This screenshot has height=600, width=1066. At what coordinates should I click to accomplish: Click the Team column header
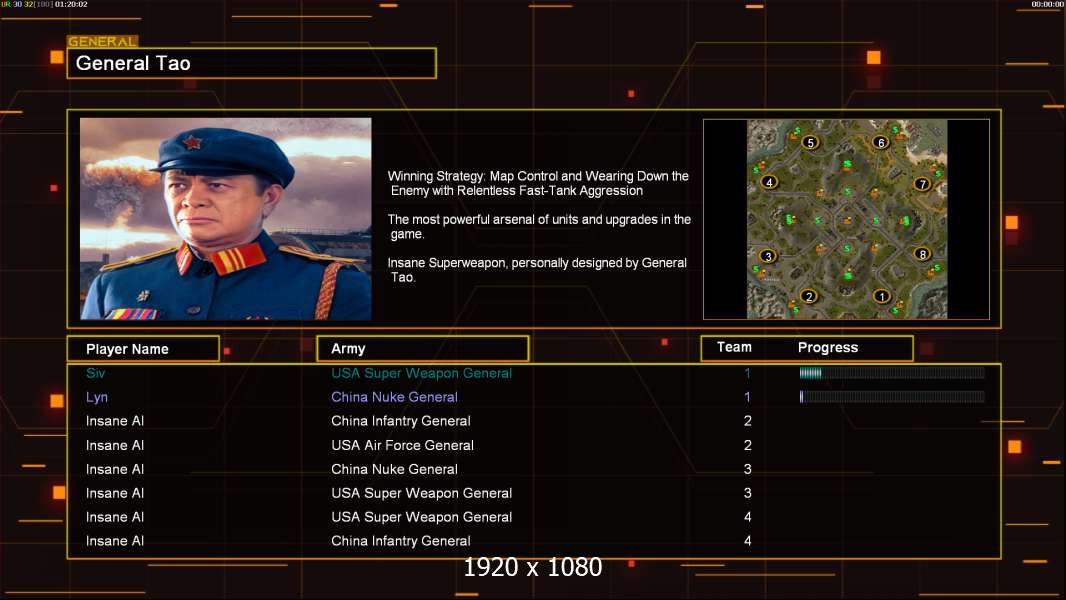click(x=734, y=347)
